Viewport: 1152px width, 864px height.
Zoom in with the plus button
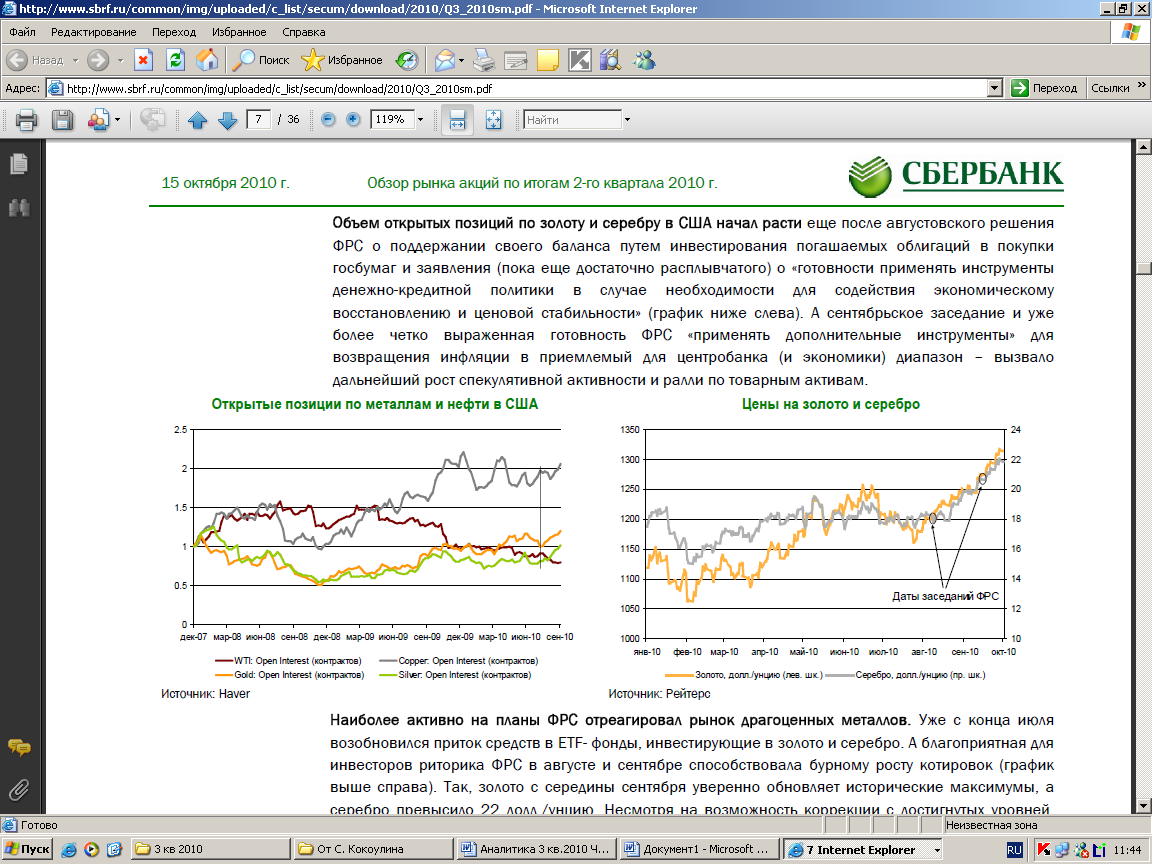(x=353, y=120)
